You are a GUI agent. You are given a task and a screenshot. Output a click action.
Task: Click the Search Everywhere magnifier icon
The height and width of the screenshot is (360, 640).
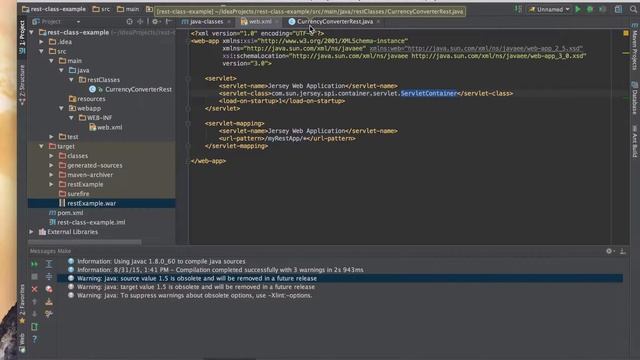pos(633,9)
